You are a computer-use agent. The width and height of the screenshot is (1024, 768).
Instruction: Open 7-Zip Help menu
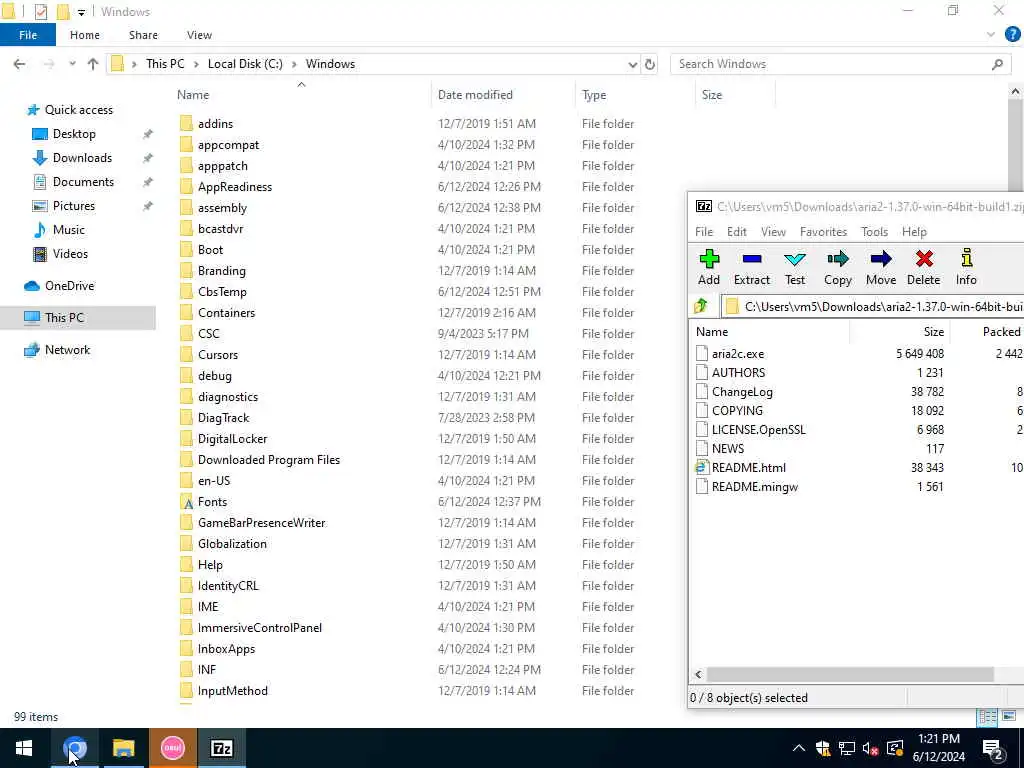914,232
